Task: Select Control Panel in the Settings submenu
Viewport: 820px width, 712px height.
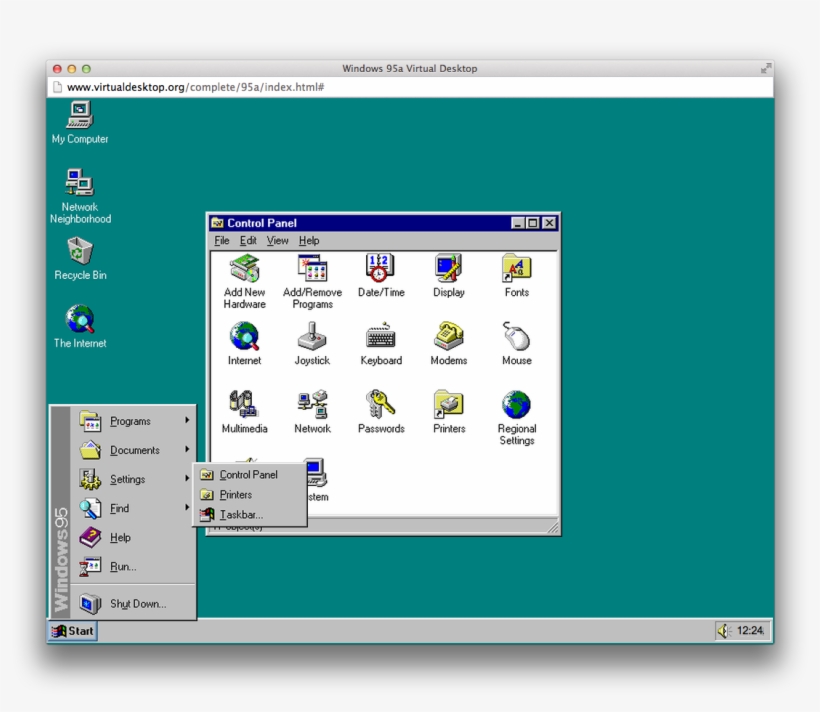Action: point(249,475)
